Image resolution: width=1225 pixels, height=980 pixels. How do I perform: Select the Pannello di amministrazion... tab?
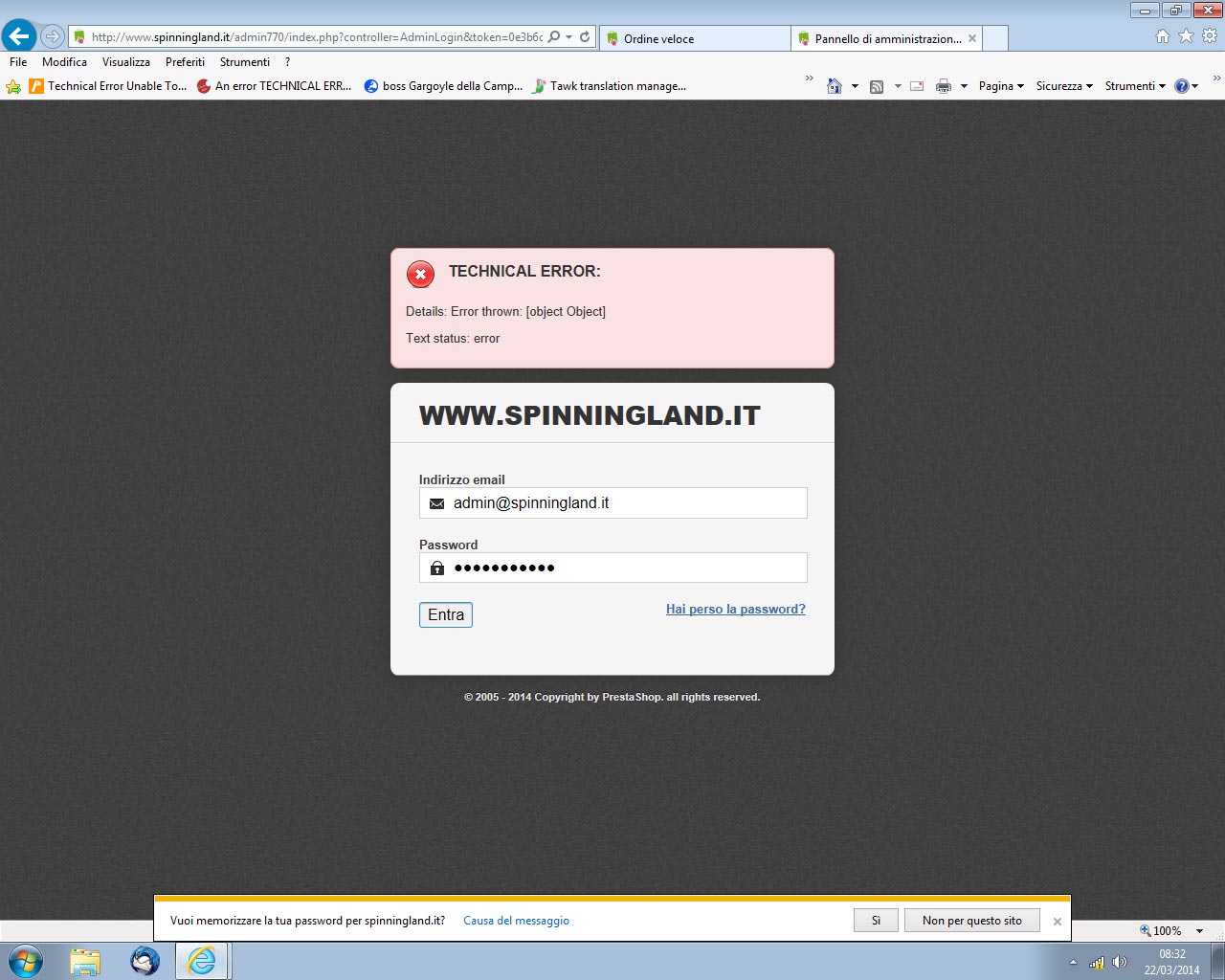pos(887,38)
